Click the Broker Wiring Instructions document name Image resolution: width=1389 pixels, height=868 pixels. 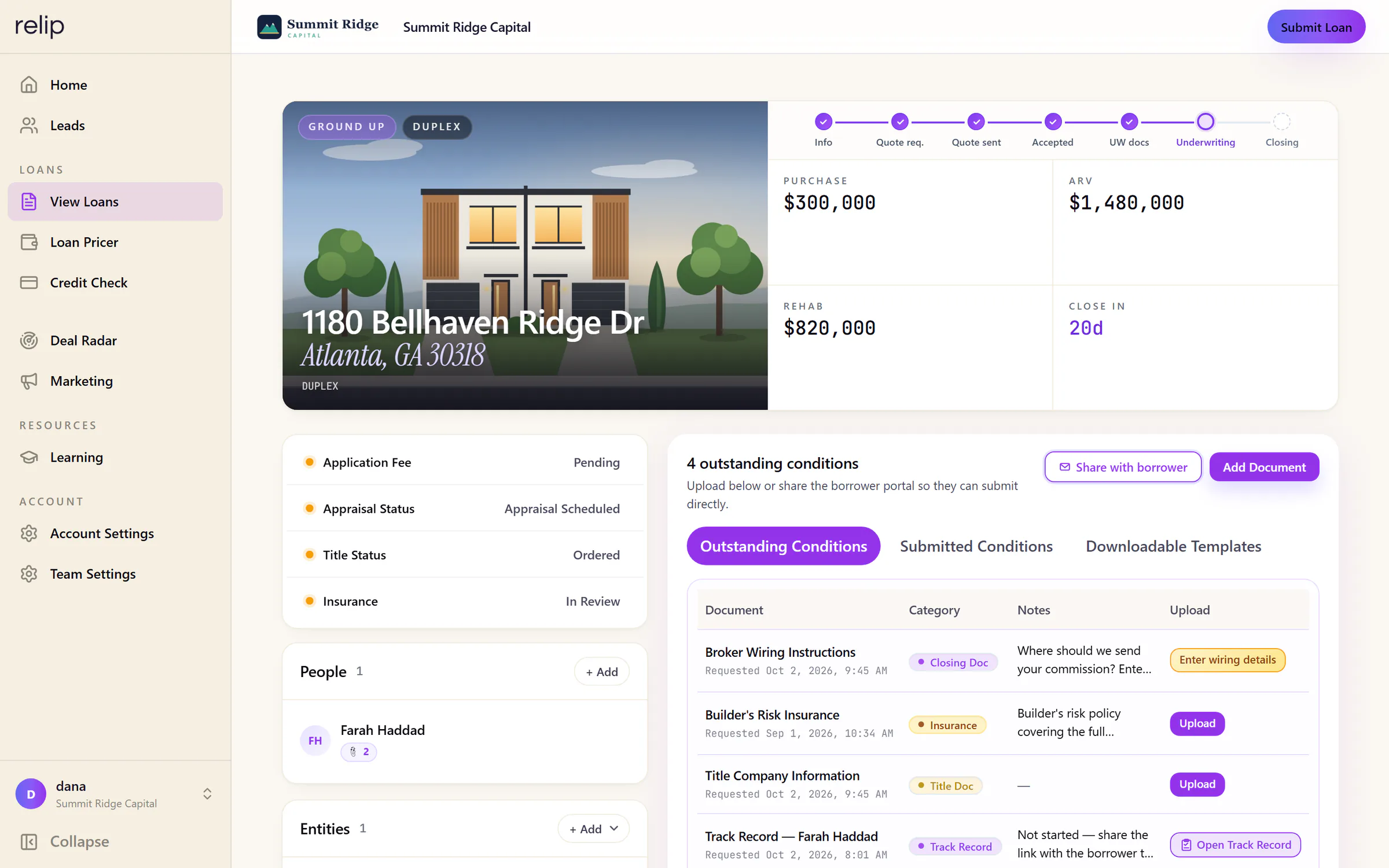[x=780, y=652]
